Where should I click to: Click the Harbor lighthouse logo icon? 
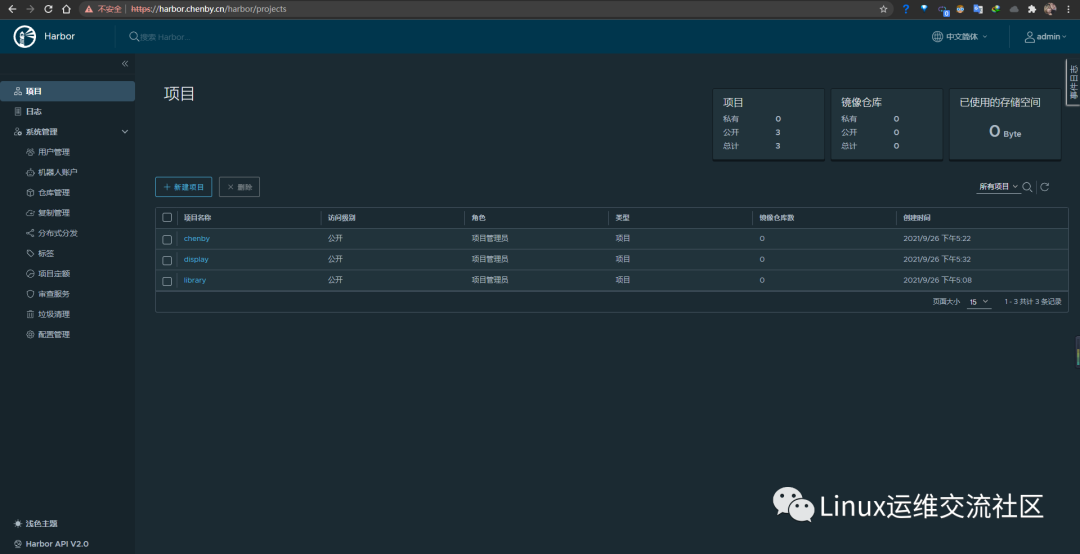[25, 37]
